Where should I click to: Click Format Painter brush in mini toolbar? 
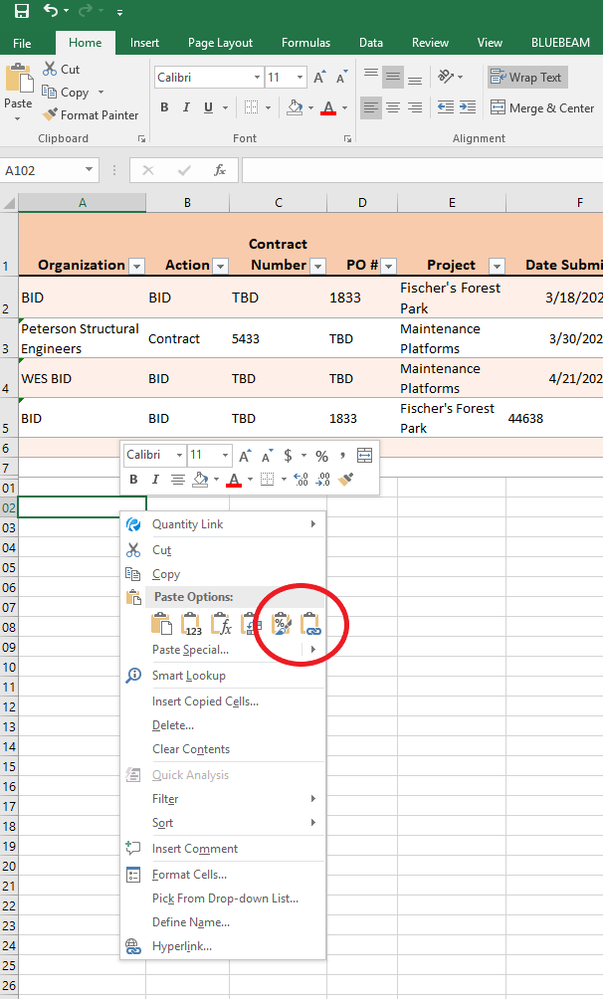[x=345, y=480]
